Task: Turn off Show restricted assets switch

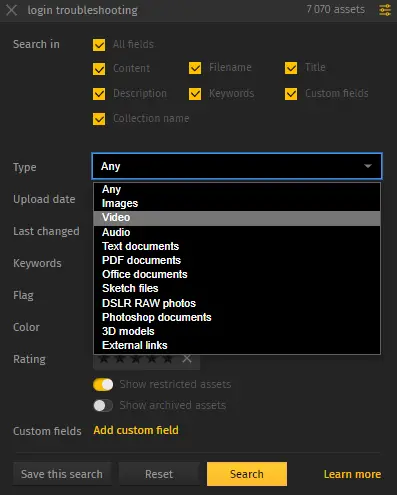Action: [103, 385]
